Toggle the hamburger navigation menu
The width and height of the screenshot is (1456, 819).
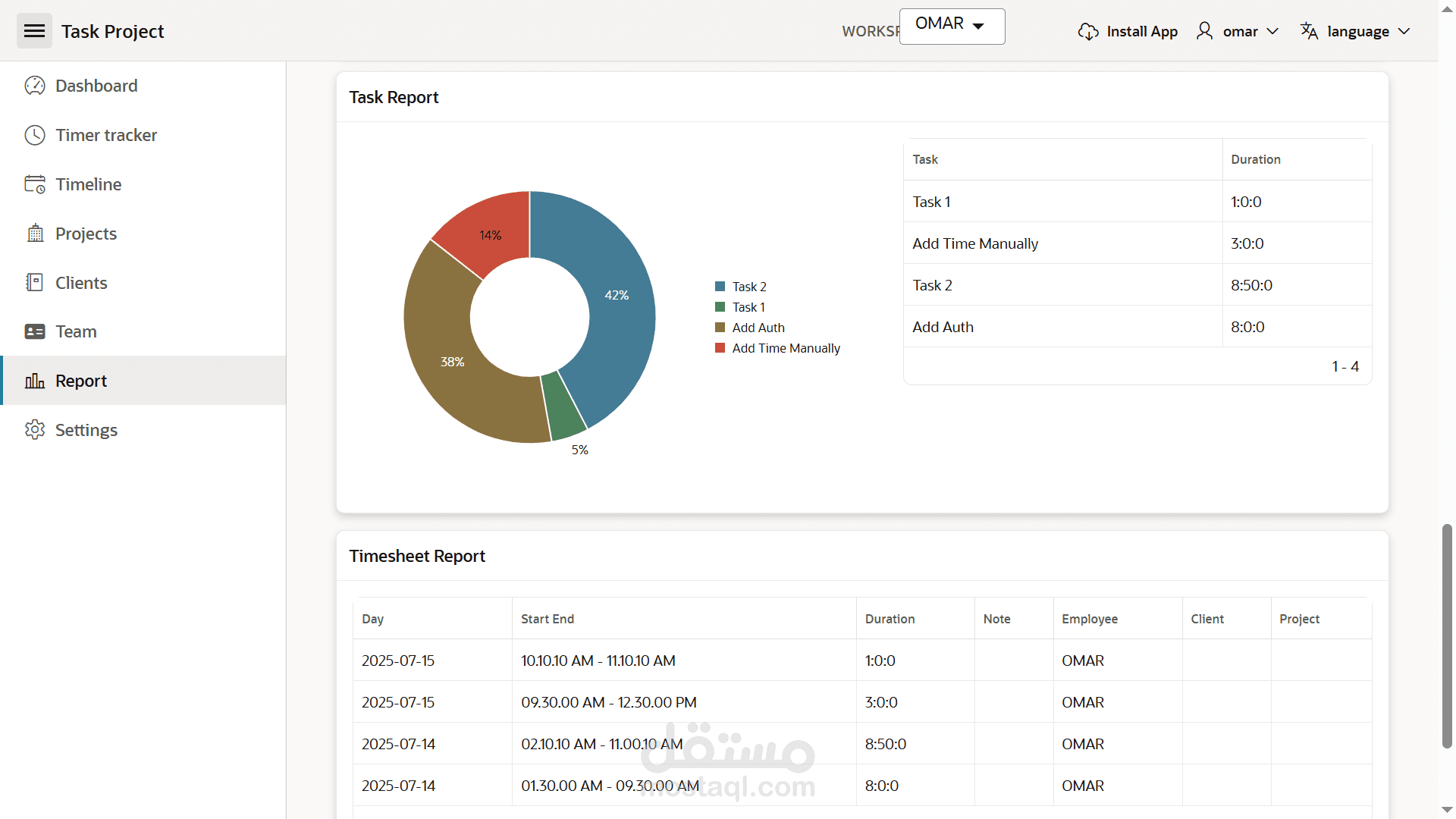[34, 31]
